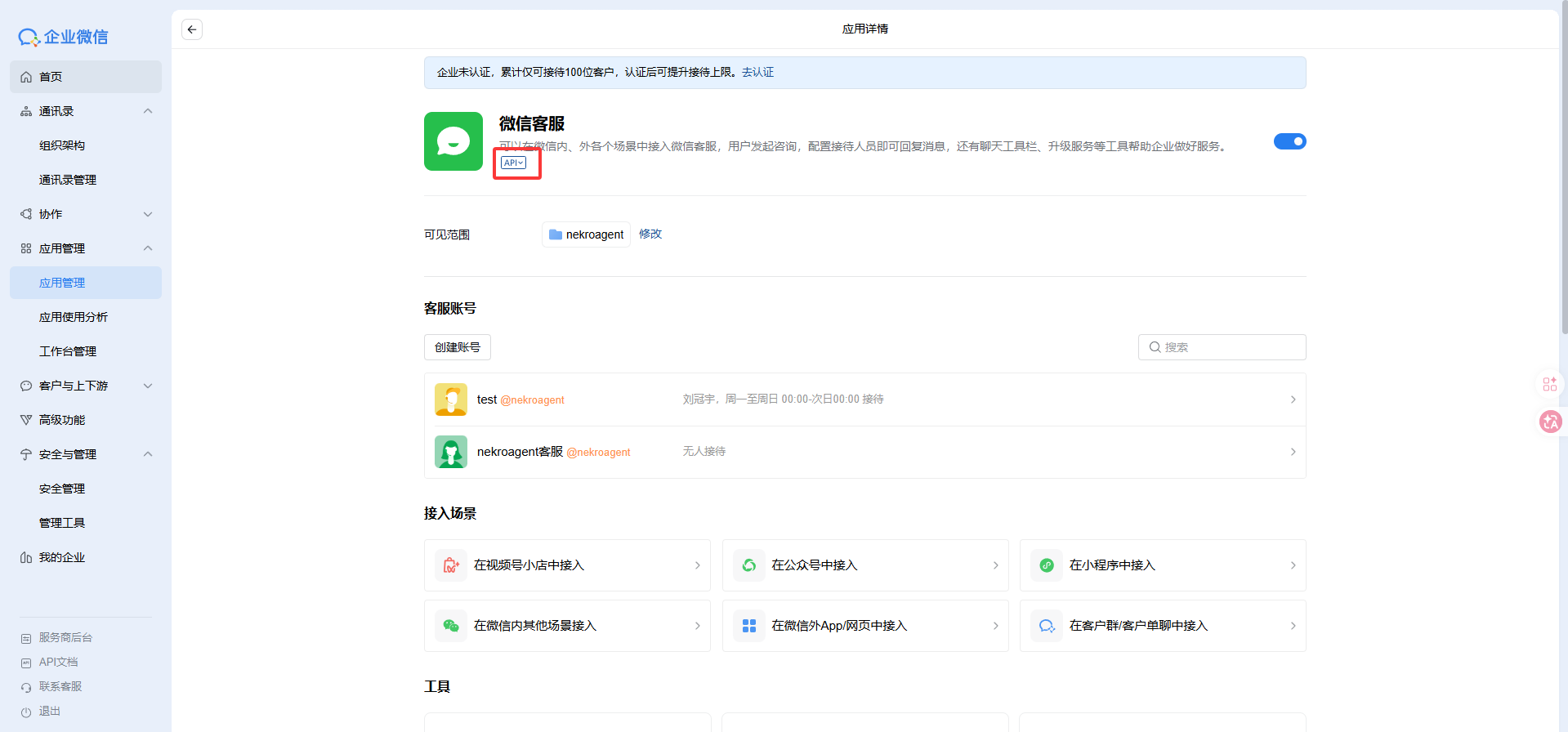
Task: Open 应用使用分析 in the sidebar
Action: 74,317
